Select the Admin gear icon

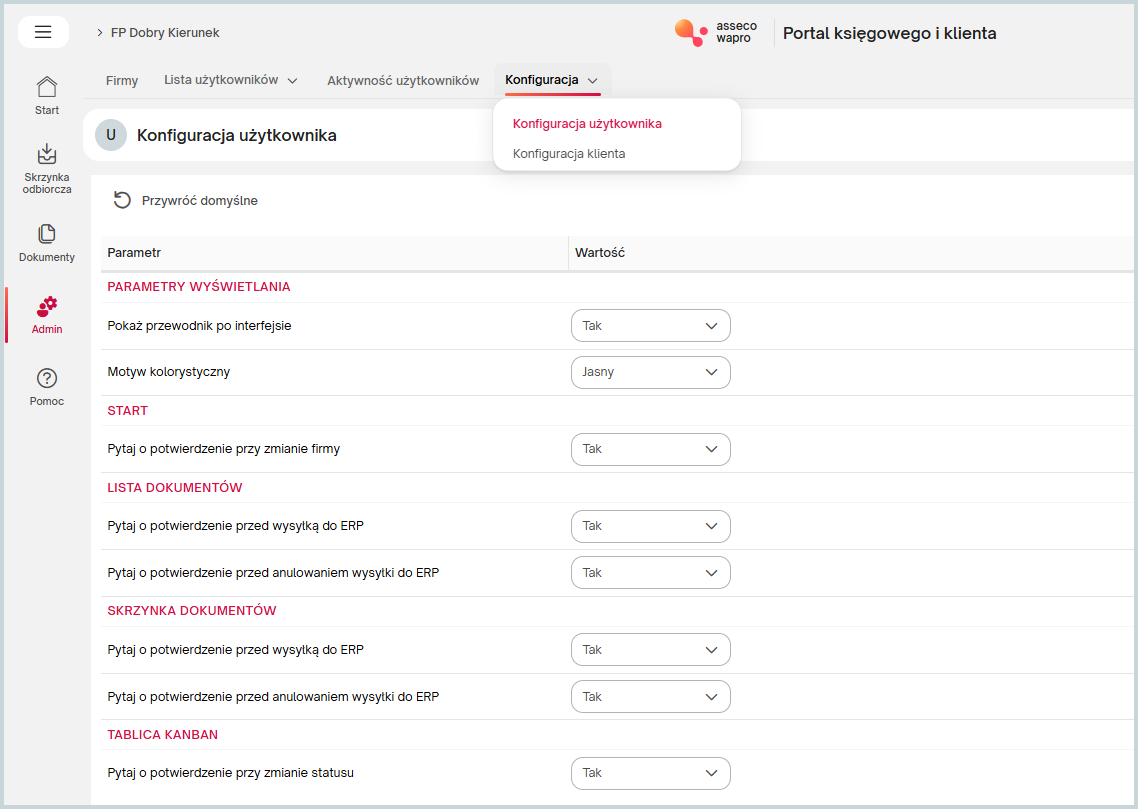[46, 306]
